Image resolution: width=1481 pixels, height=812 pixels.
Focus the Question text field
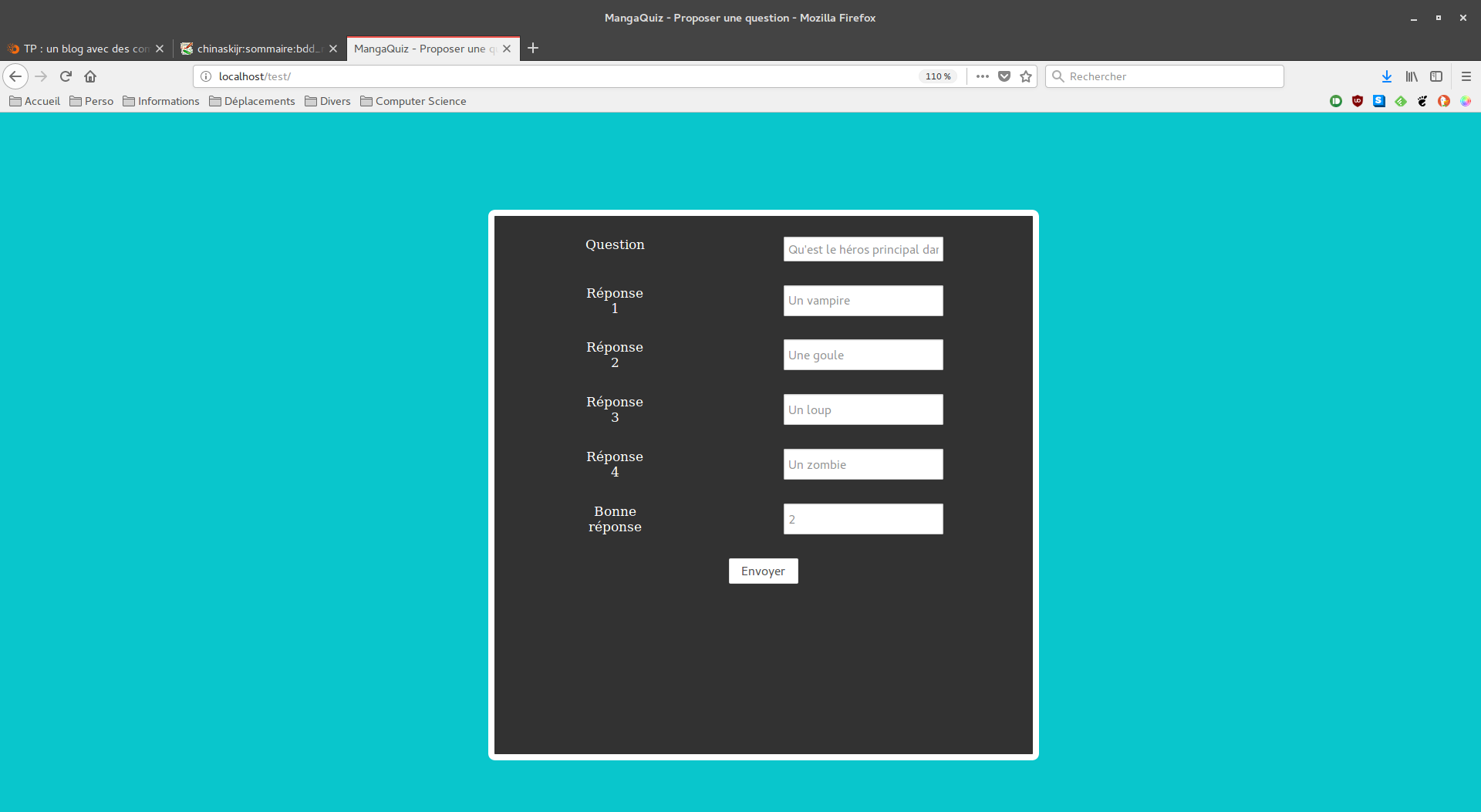(x=862, y=249)
